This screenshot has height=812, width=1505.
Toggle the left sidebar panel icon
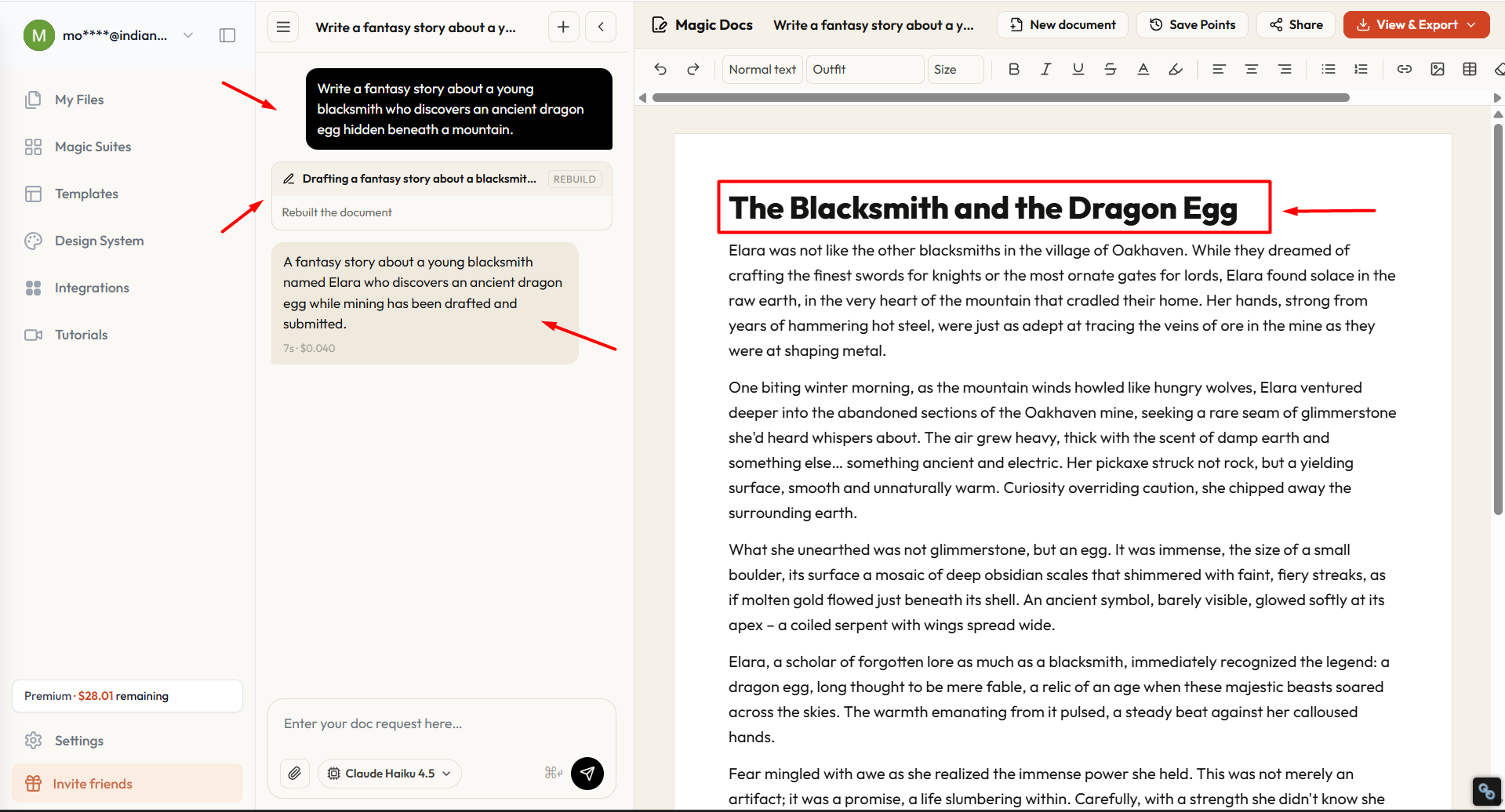point(227,35)
